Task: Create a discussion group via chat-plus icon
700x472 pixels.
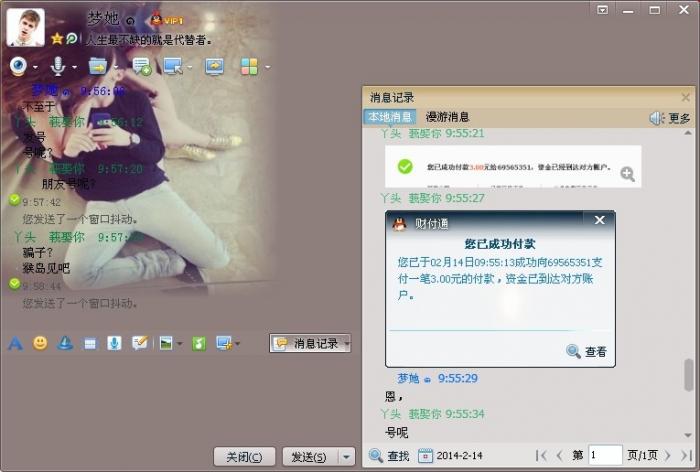Action: click(142, 67)
